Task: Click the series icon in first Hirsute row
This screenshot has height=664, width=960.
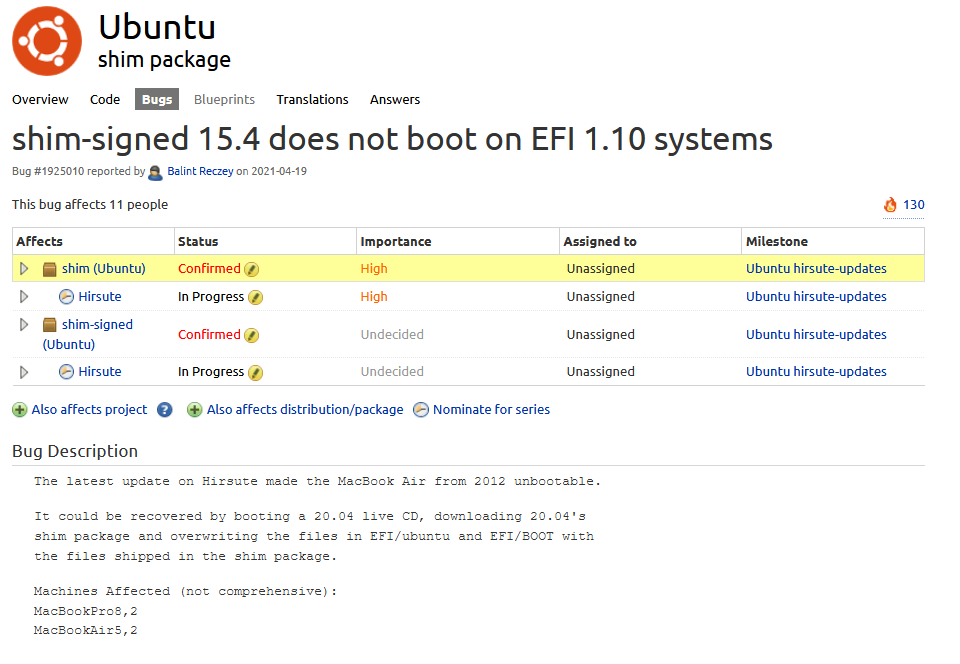Action: tap(66, 297)
